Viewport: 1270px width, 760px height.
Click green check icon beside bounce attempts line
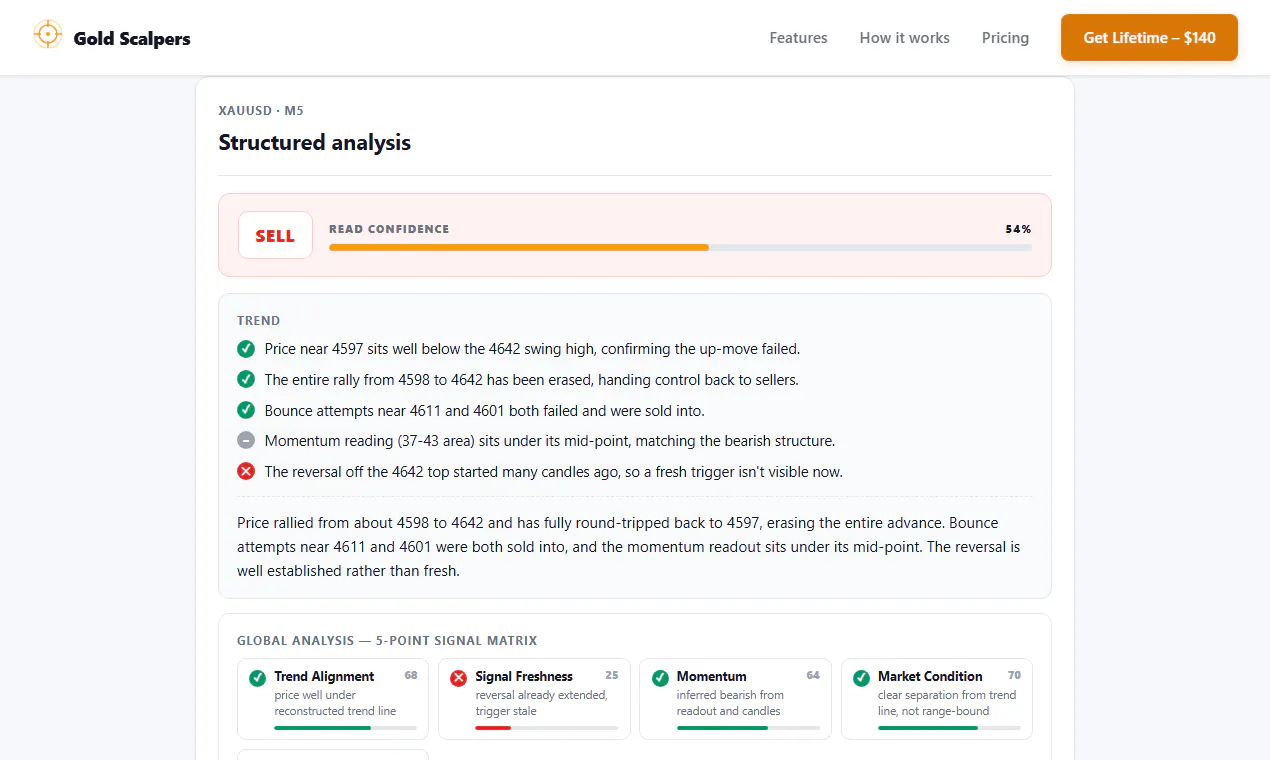(246, 410)
